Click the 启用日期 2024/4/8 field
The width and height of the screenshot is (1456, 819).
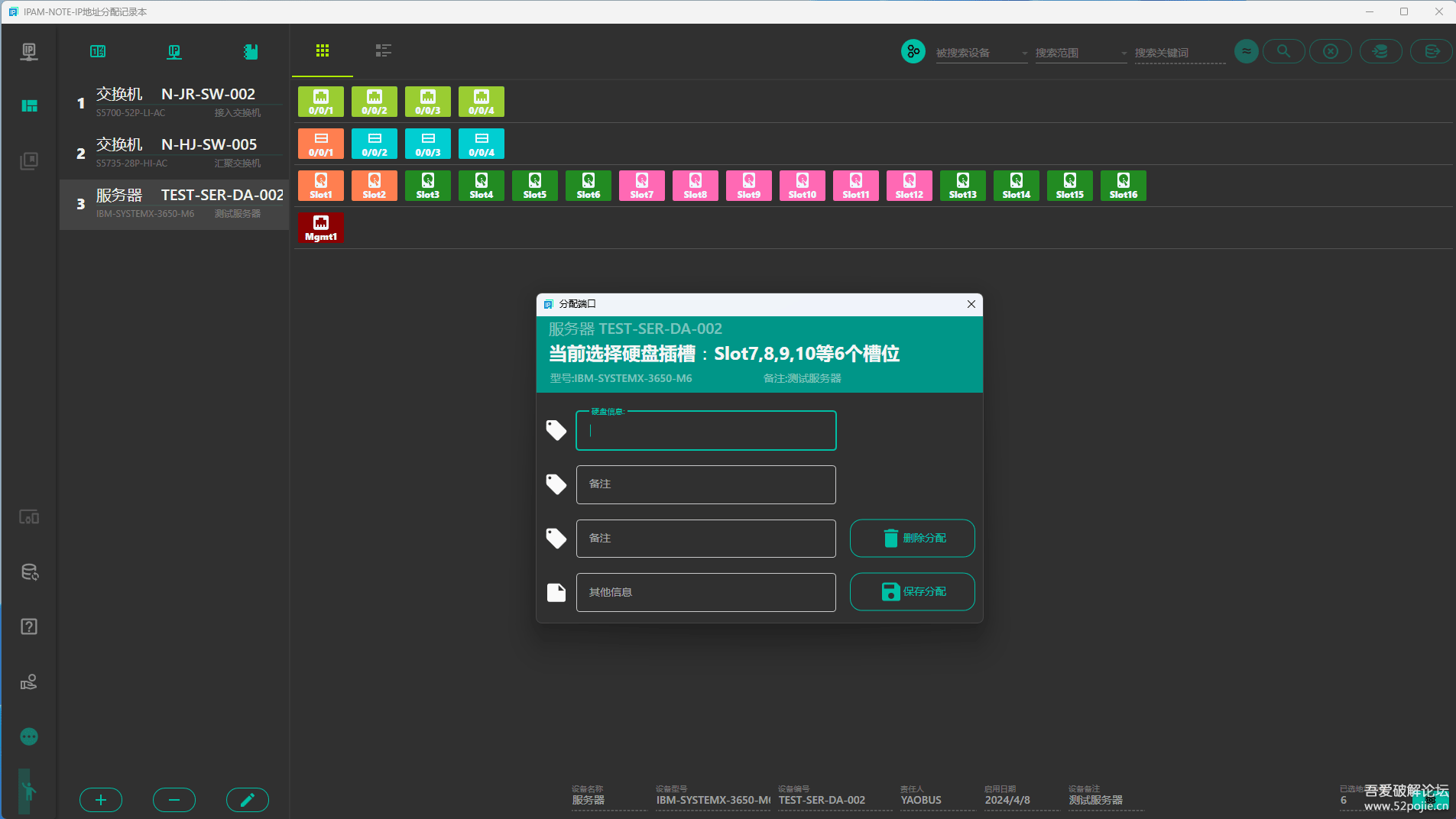pos(1023,797)
